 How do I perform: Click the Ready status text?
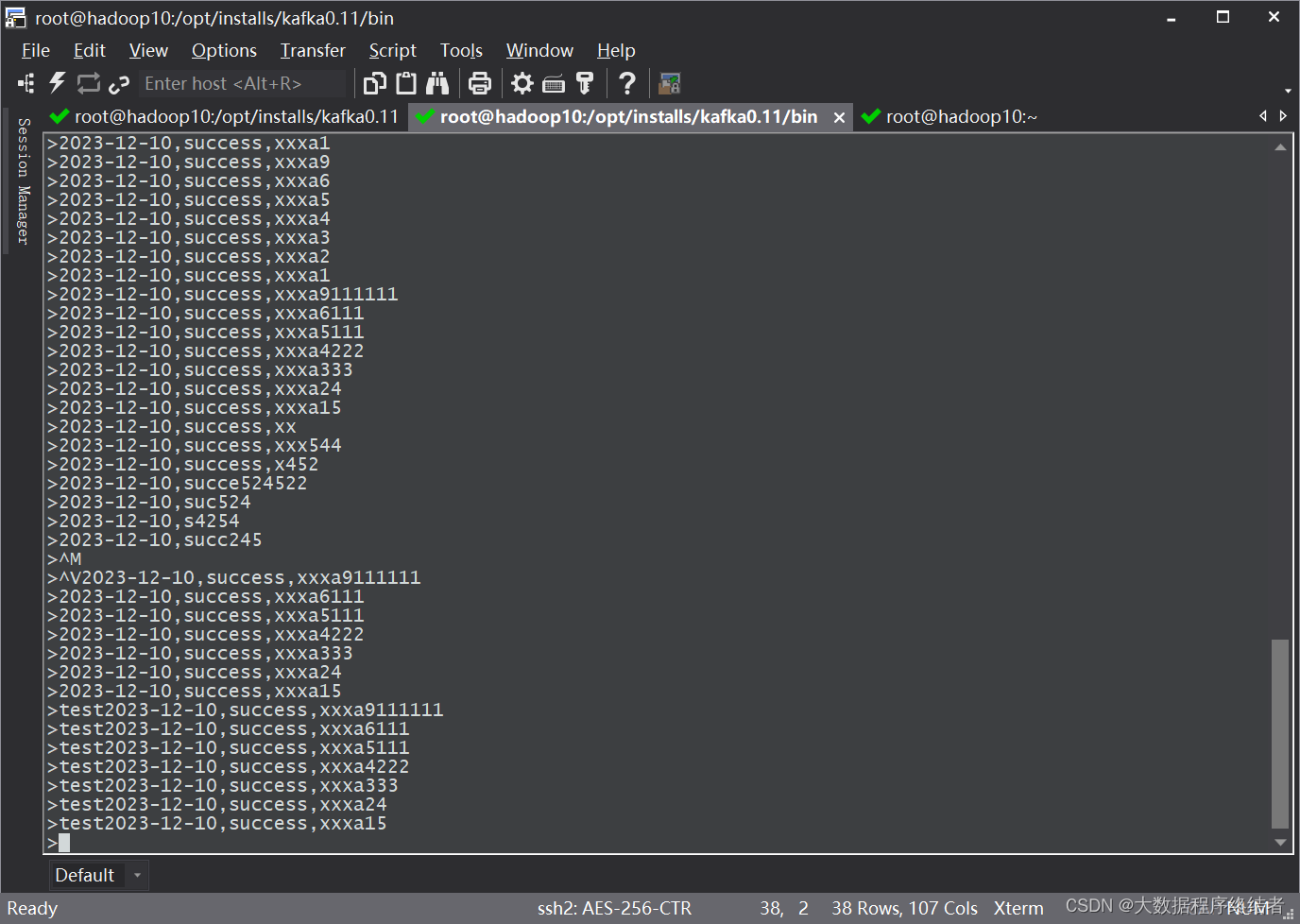coord(32,908)
